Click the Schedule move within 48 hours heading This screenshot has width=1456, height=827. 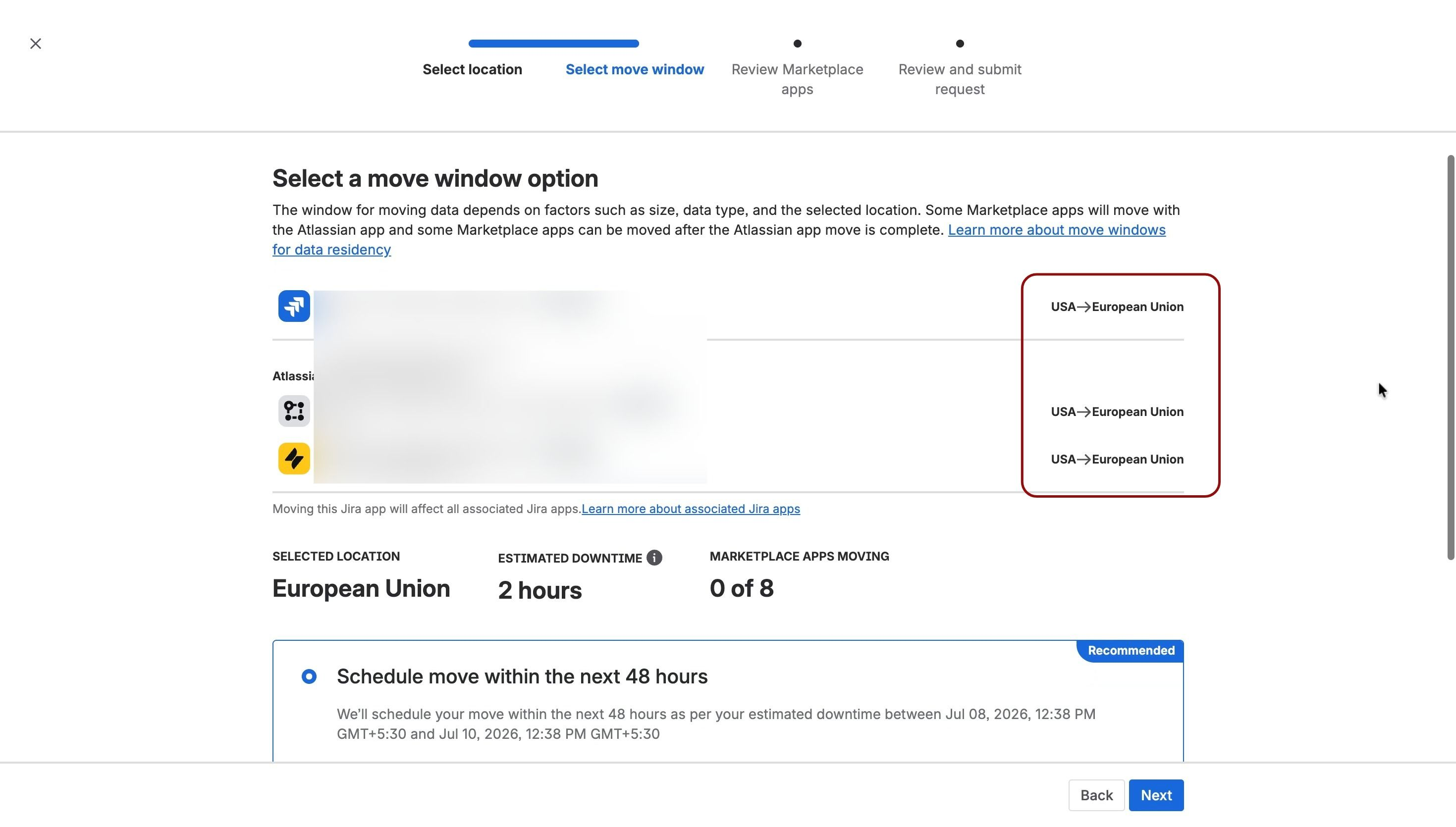522,676
